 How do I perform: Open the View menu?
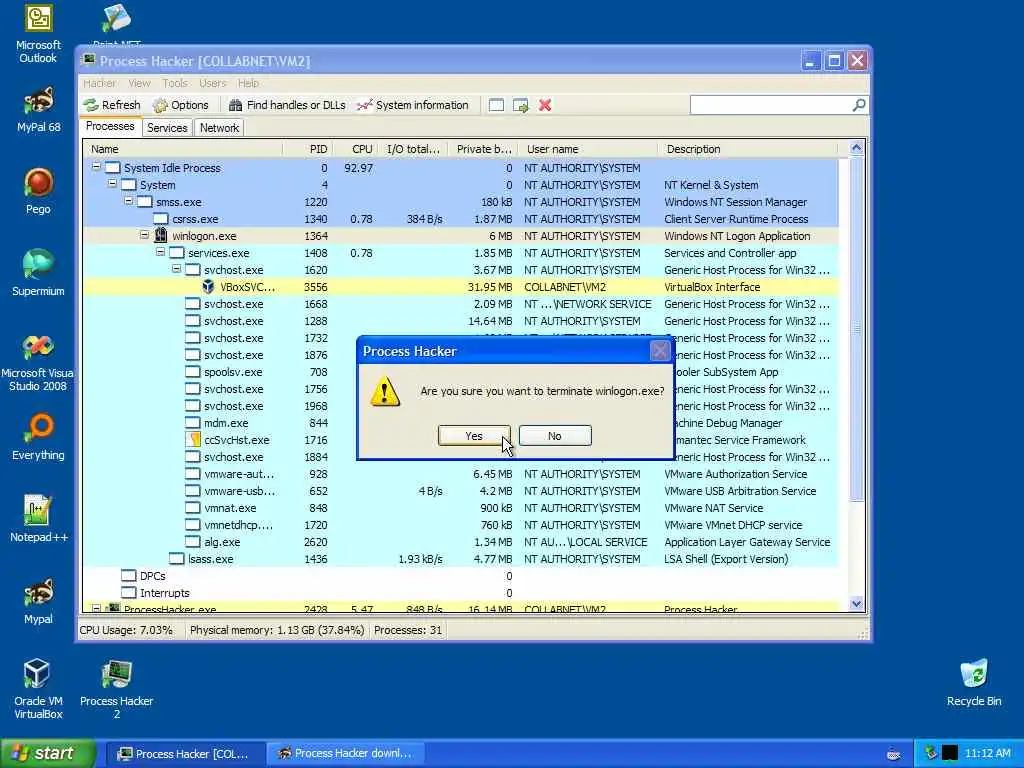click(139, 83)
